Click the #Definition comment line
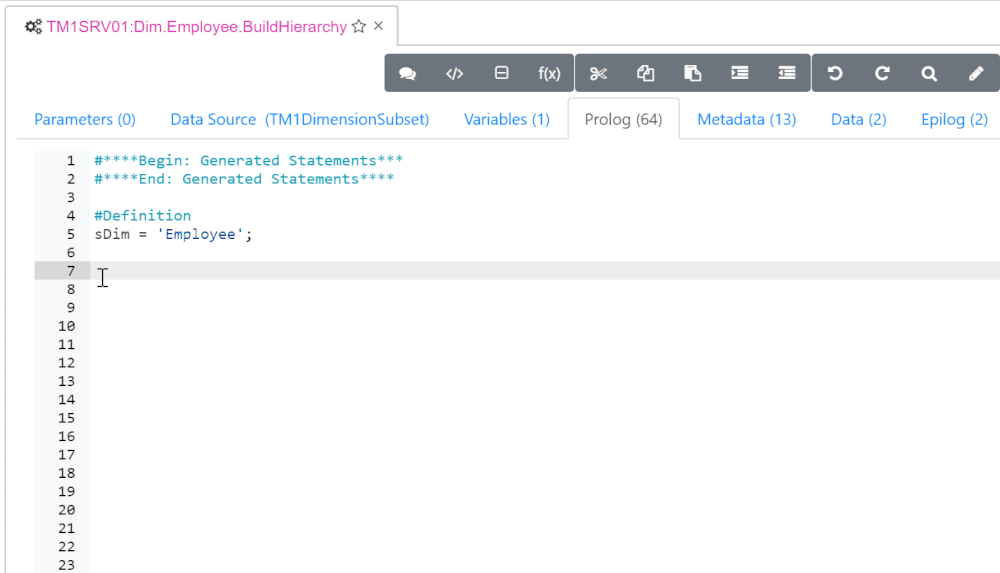This screenshot has width=1000, height=573. click(x=143, y=216)
